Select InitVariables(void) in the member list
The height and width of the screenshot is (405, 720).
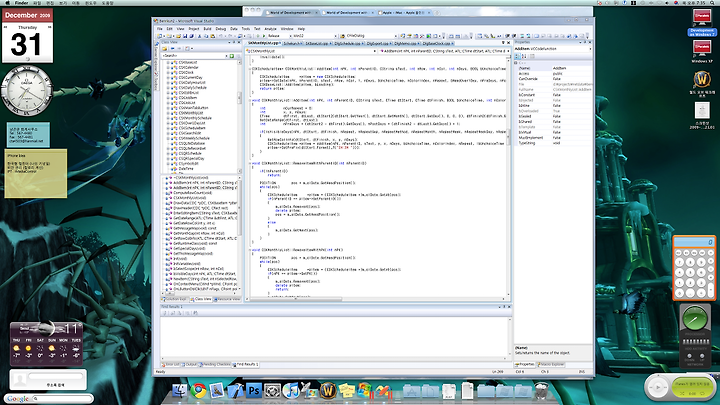click(187, 264)
